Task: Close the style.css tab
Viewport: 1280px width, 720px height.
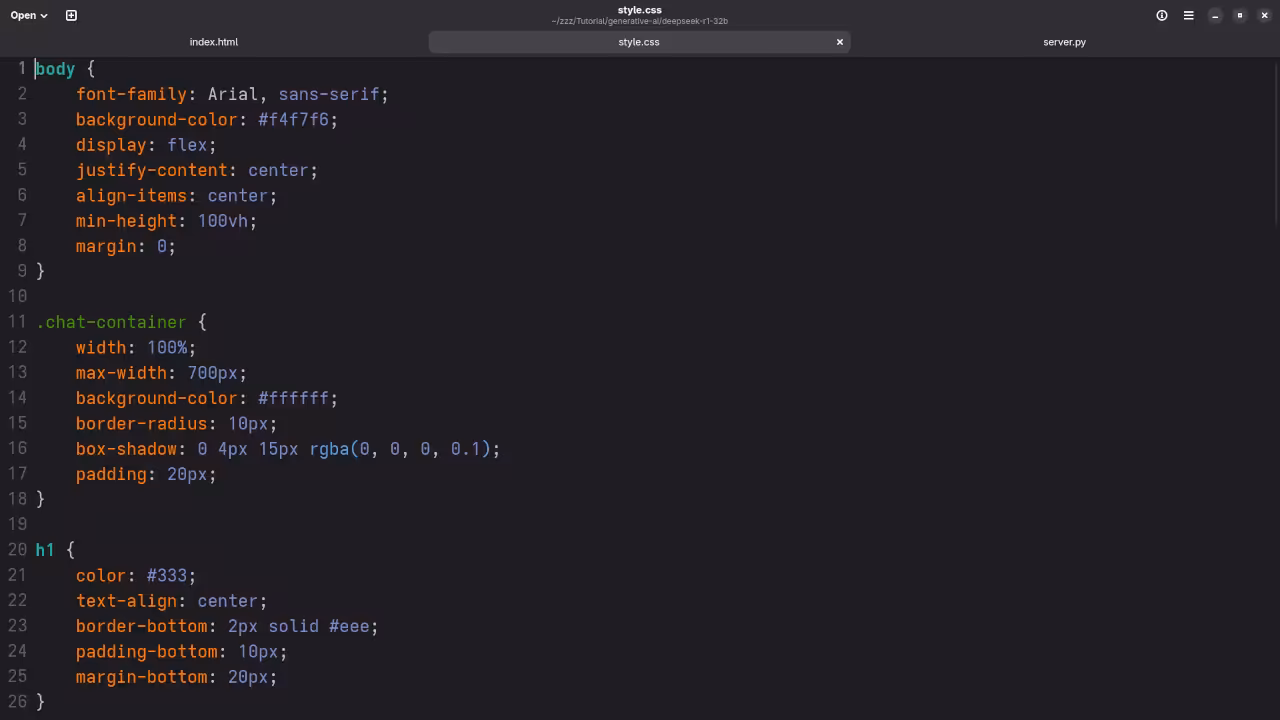Action: pyautogui.click(x=839, y=42)
